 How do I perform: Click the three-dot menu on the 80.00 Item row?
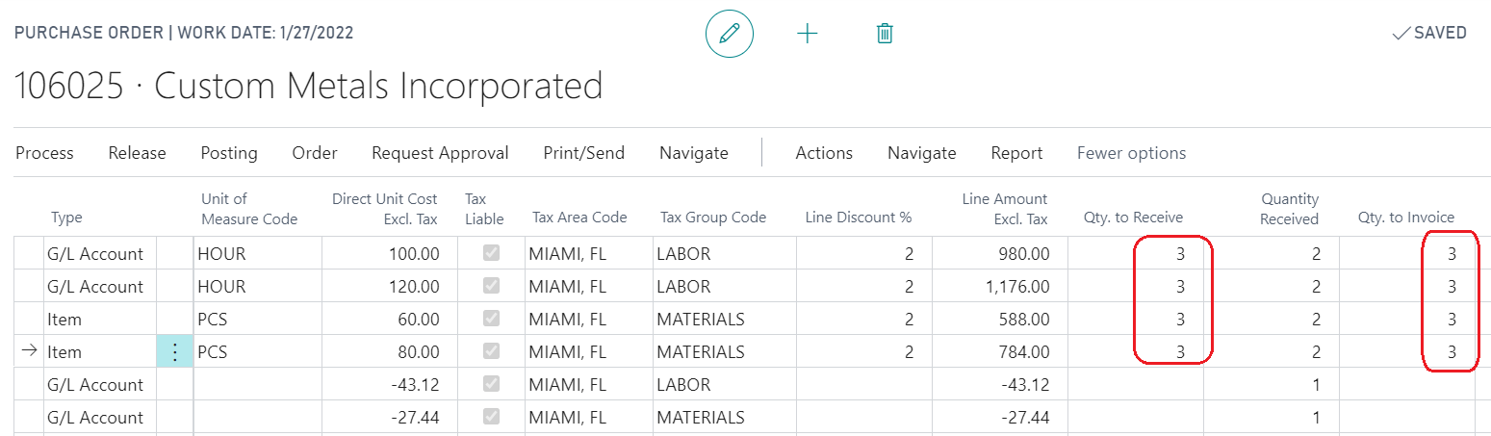click(175, 352)
